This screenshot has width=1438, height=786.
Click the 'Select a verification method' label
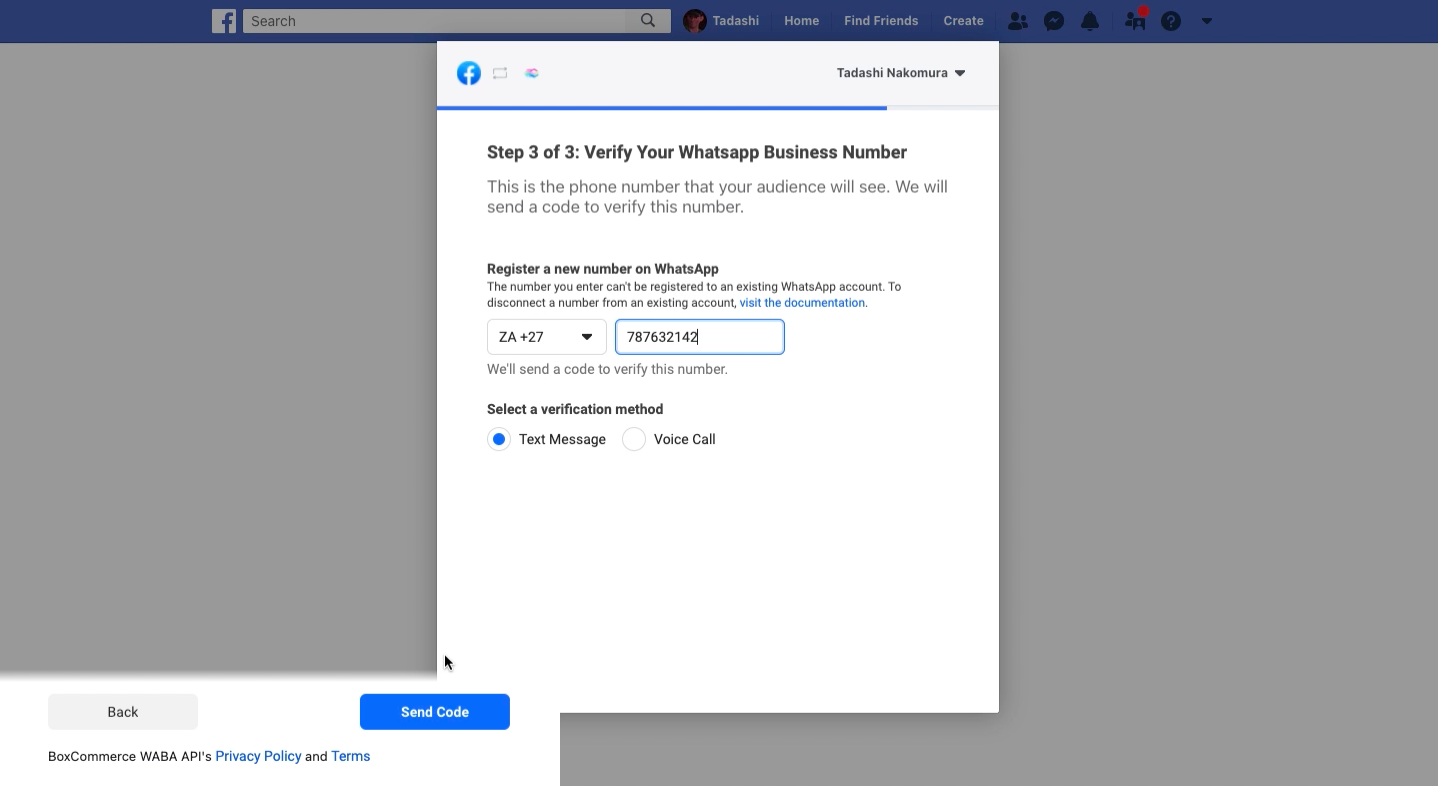click(x=575, y=409)
